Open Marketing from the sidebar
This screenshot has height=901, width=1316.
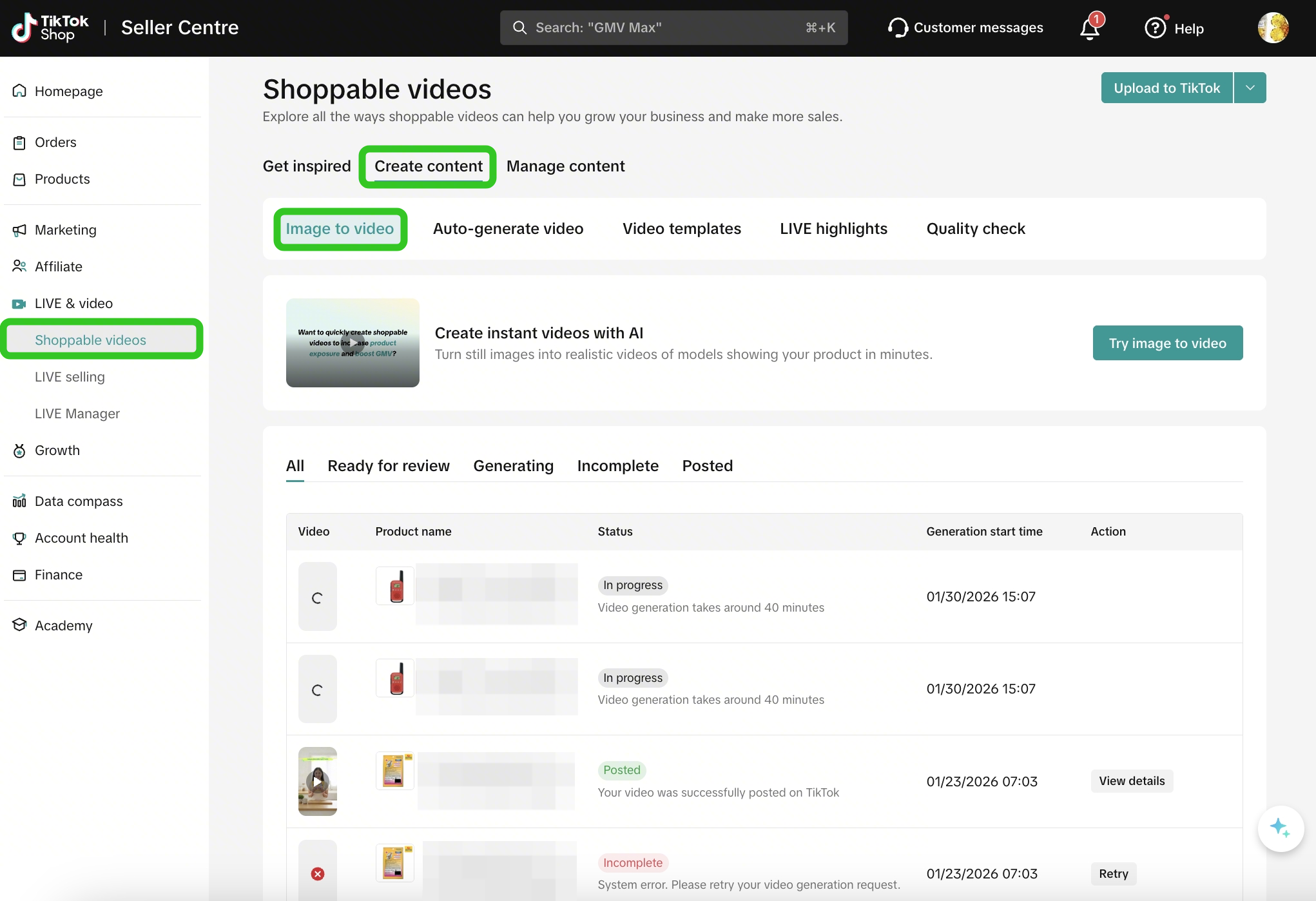(65, 229)
